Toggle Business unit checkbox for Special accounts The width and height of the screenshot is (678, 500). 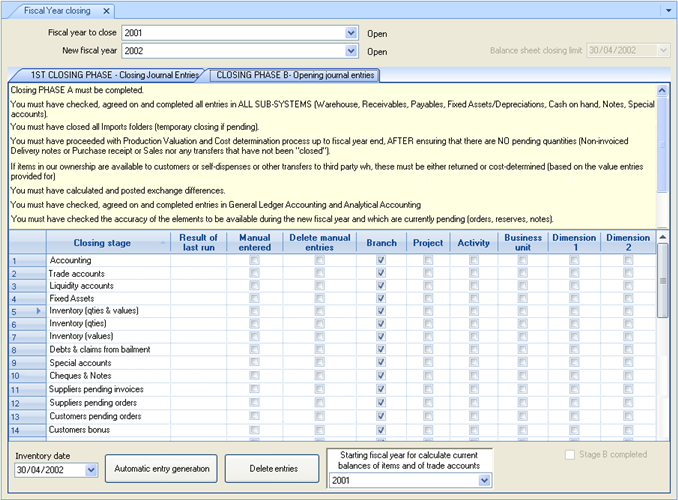[523, 362]
